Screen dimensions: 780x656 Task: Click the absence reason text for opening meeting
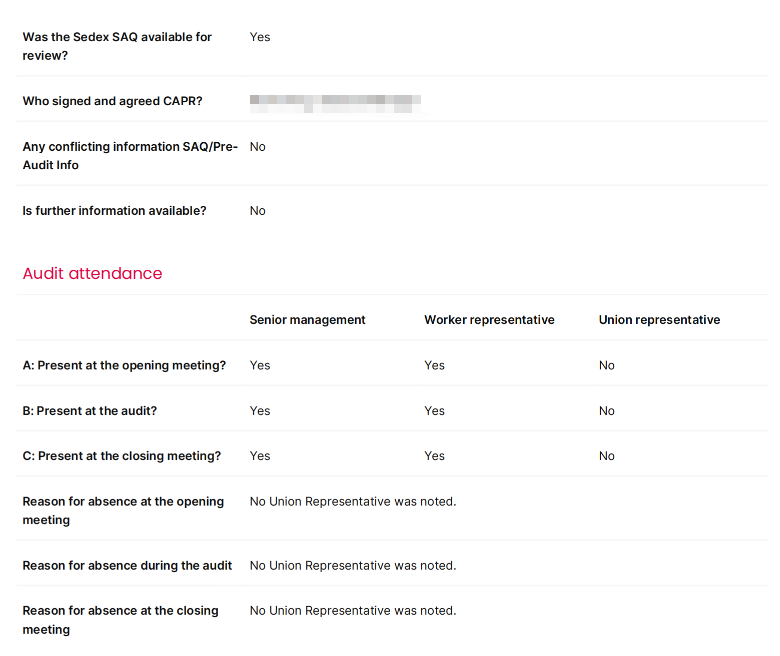[x=353, y=502]
